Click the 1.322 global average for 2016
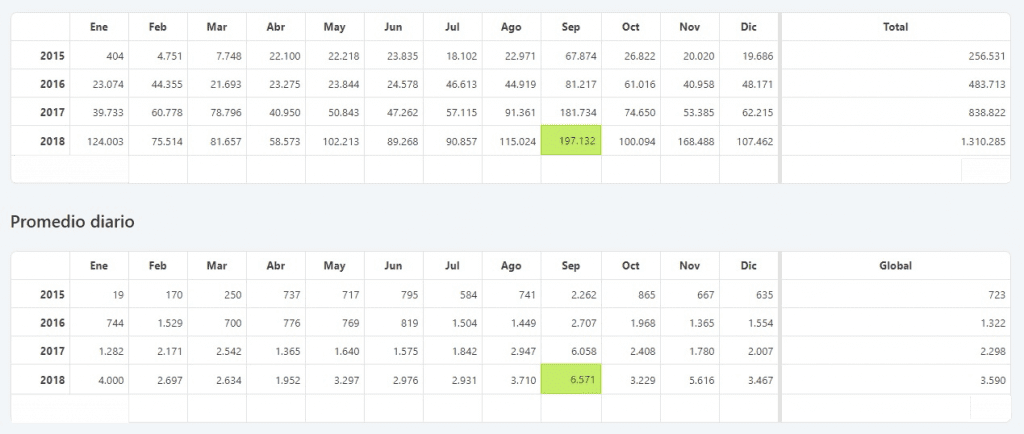Screen dimensions: 1024x434 (x=990, y=323)
